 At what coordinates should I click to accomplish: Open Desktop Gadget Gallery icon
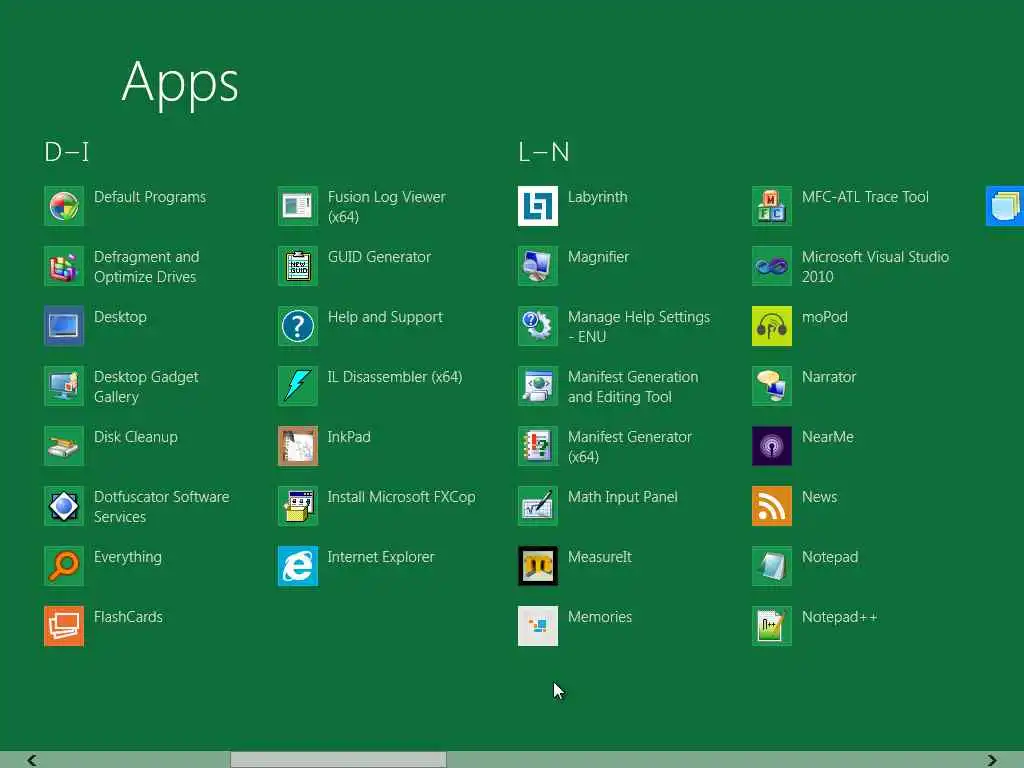64,386
